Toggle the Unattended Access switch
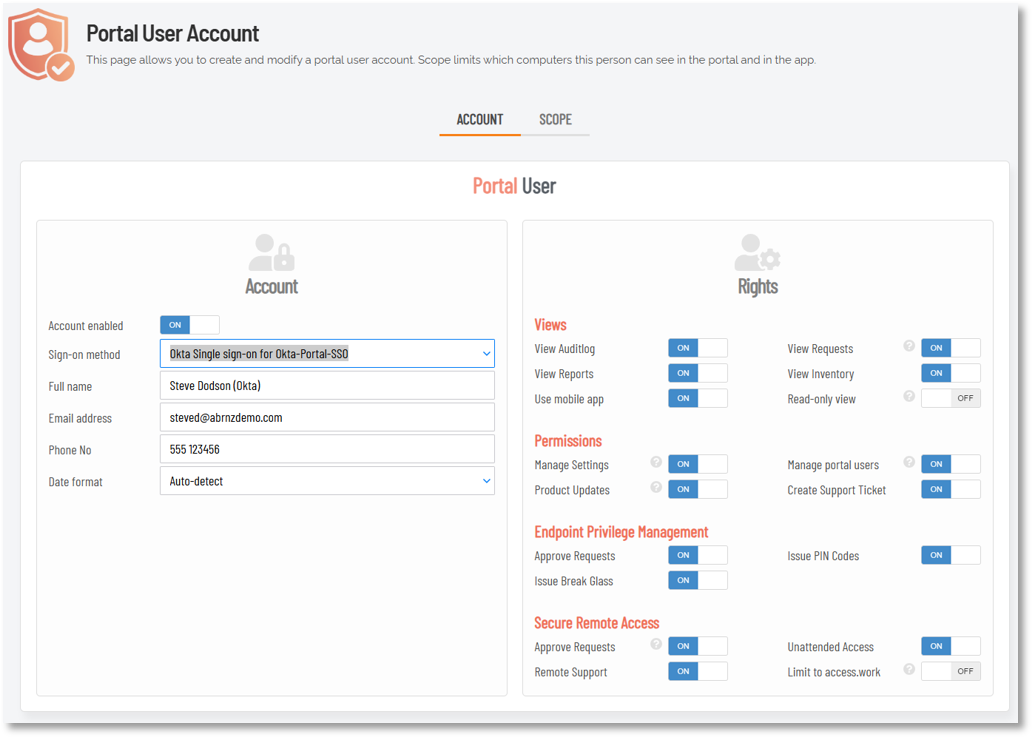 (x=950, y=646)
